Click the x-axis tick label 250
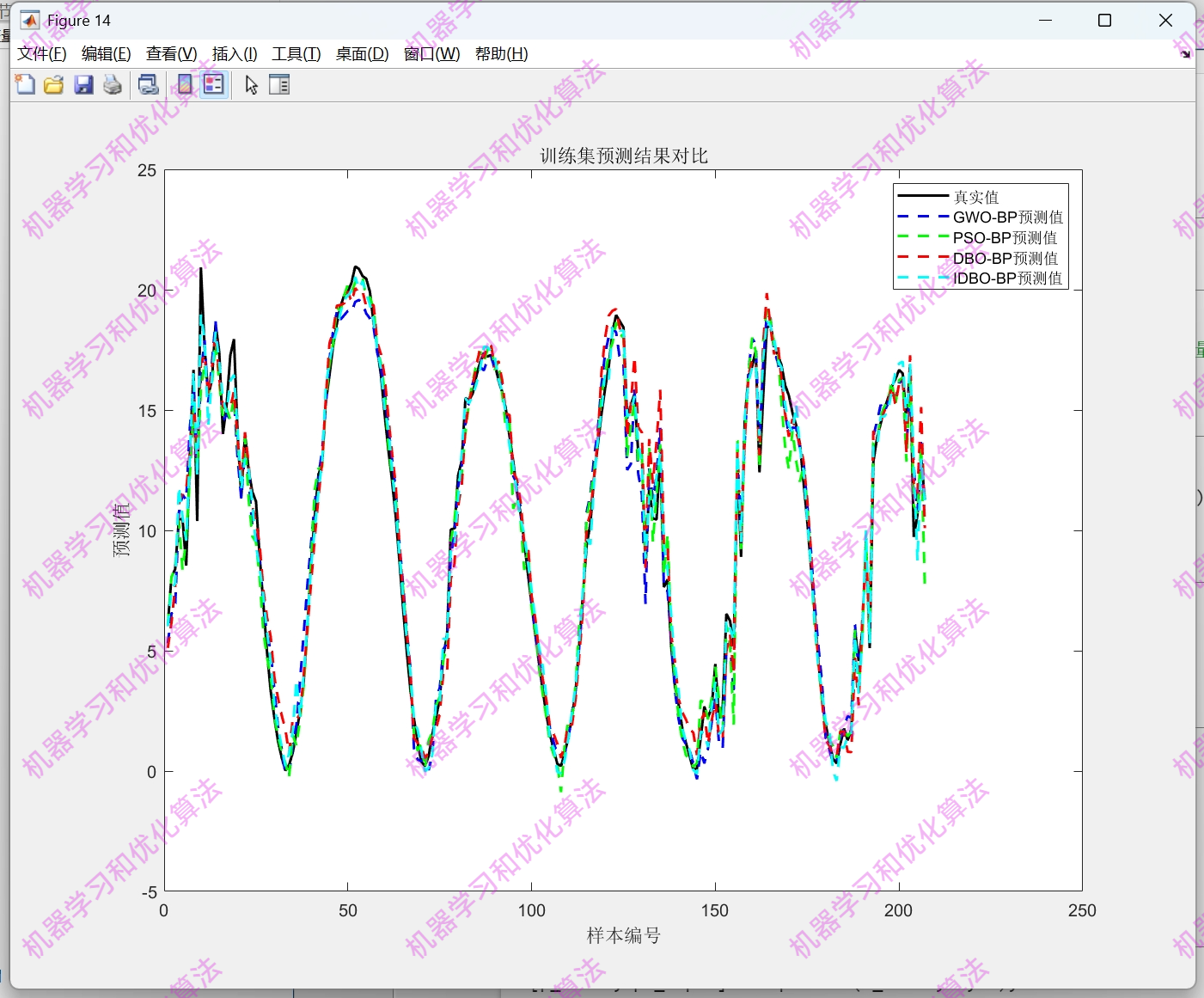This screenshot has width=1204, height=998. tap(1082, 910)
